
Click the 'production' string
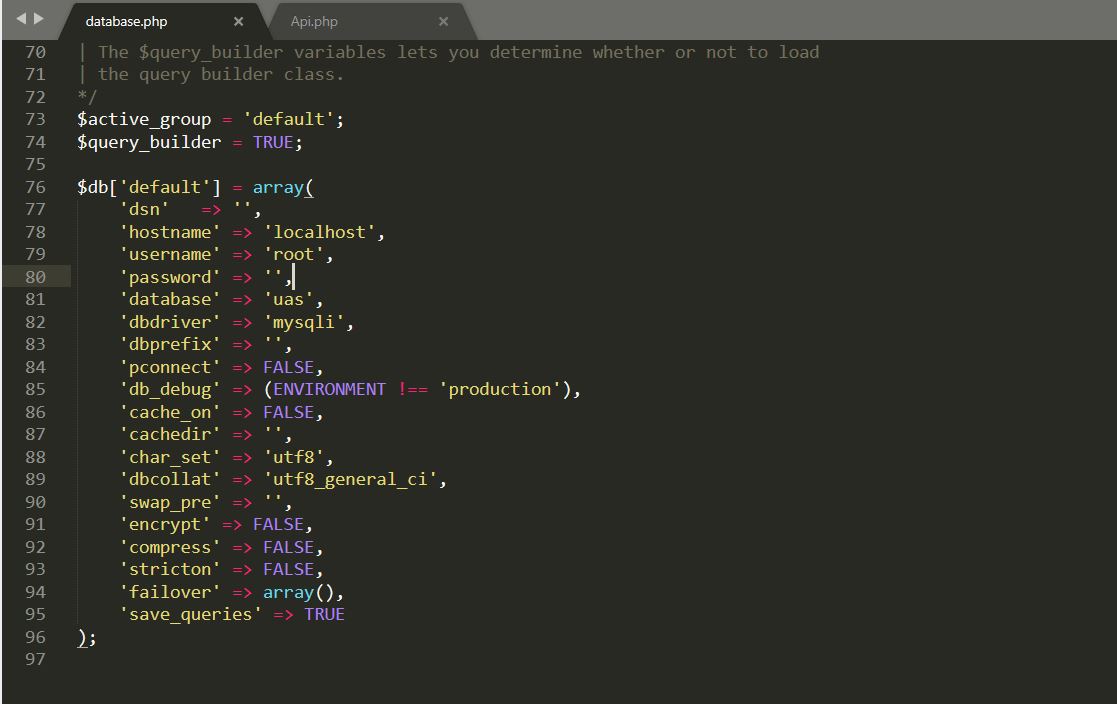tap(499, 389)
